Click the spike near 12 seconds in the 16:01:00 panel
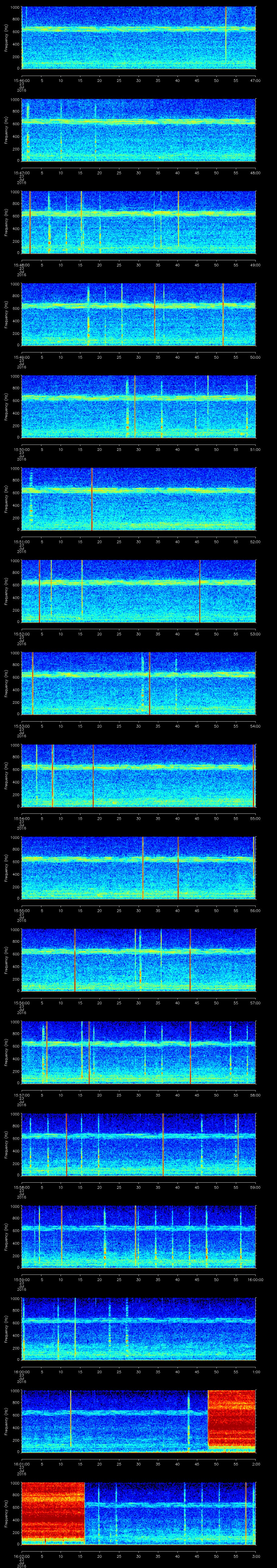277x1568 pixels. point(71,1418)
